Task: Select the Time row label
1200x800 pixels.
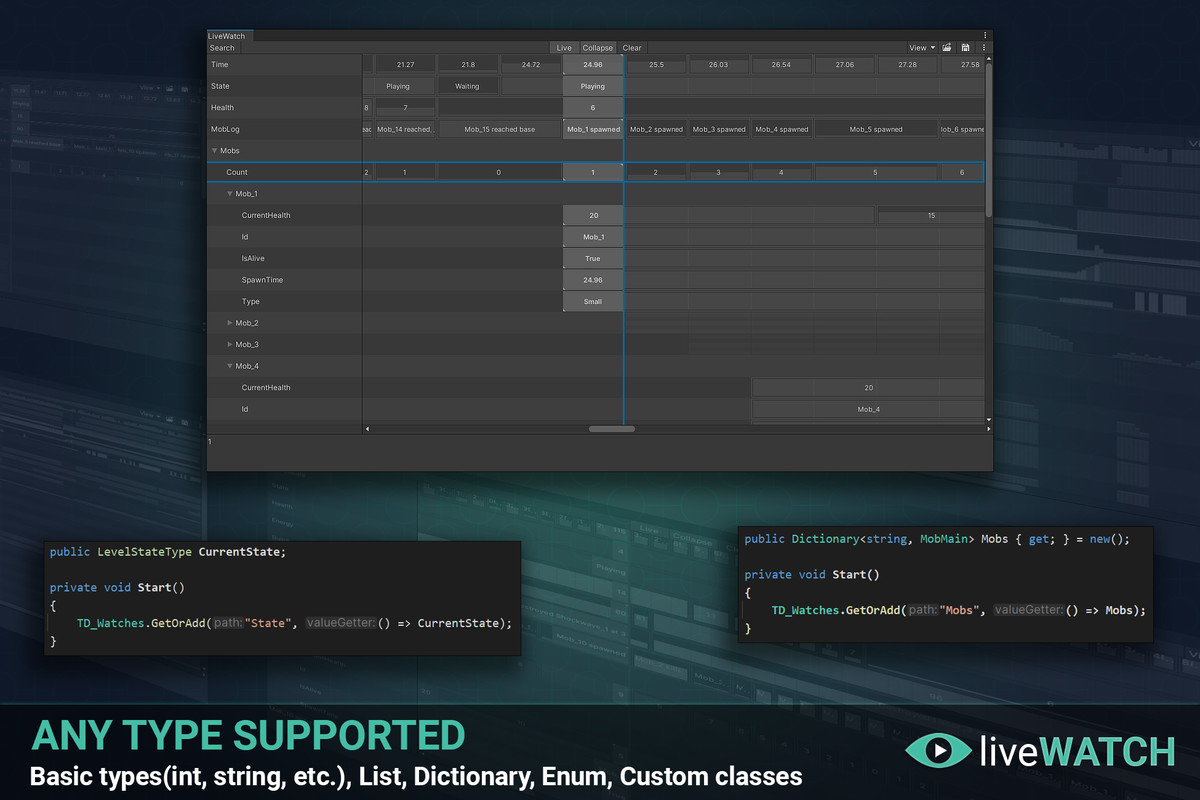Action: (220, 65)
